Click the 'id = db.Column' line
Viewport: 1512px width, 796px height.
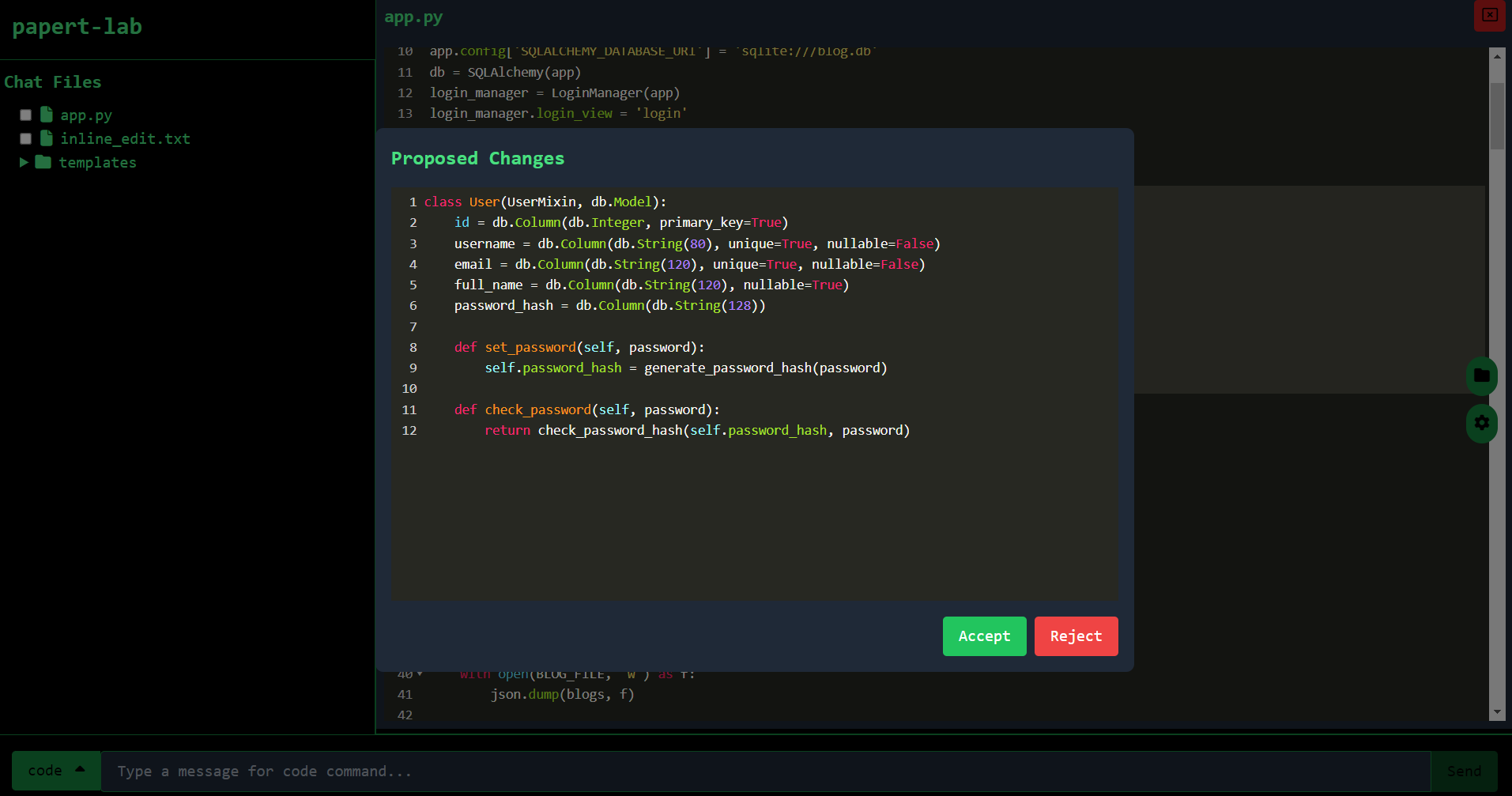point(621,222)
